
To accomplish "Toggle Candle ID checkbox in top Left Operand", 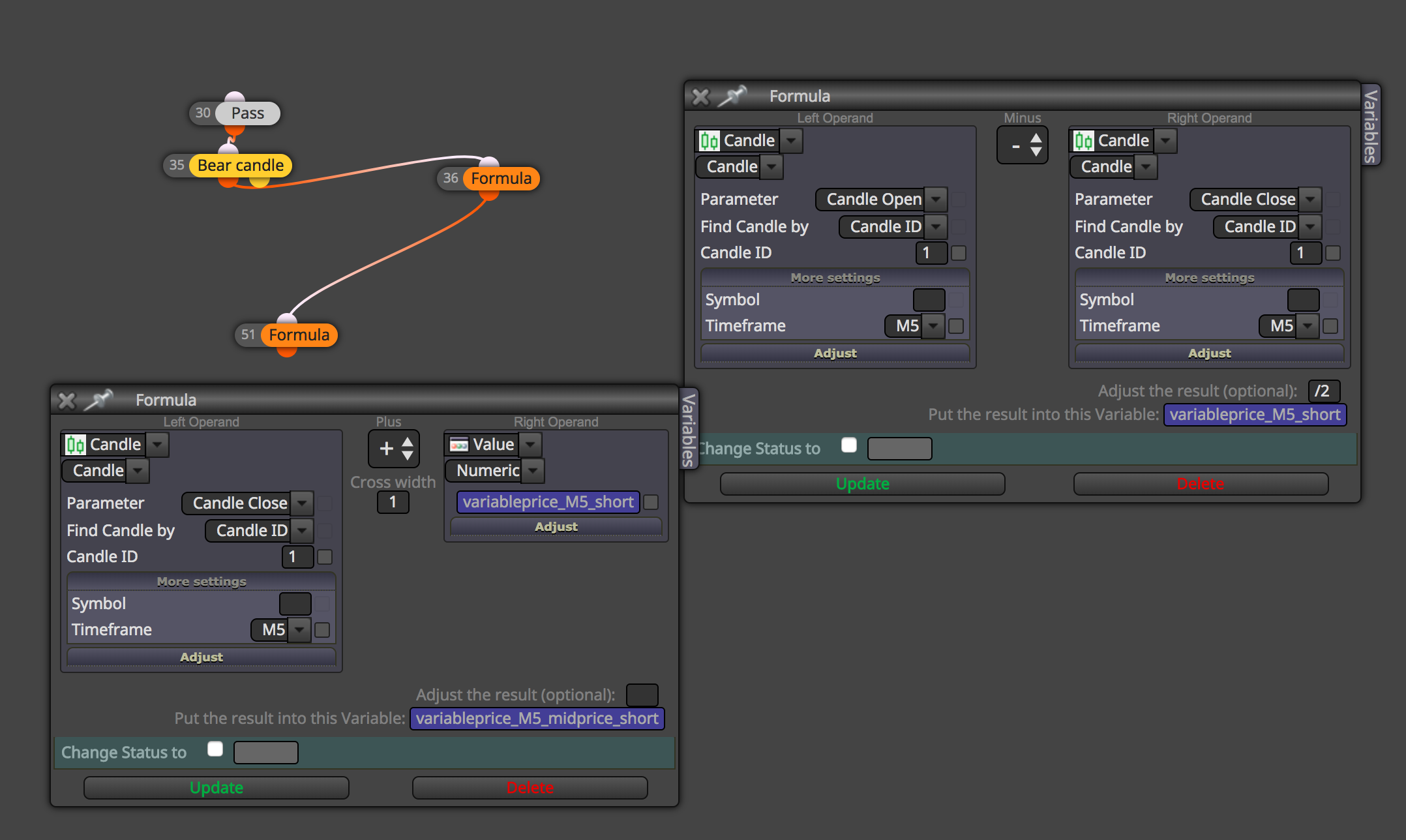I will click(x=959, y=253).
